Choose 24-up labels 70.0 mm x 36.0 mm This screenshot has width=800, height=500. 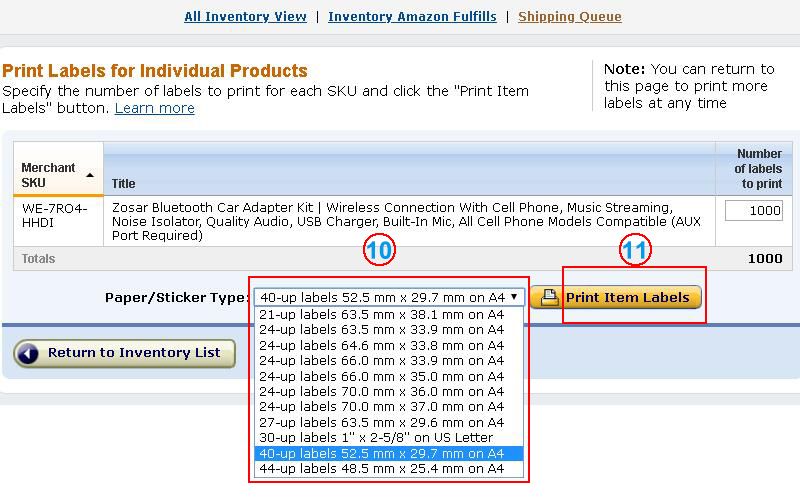tap(381, 391)
